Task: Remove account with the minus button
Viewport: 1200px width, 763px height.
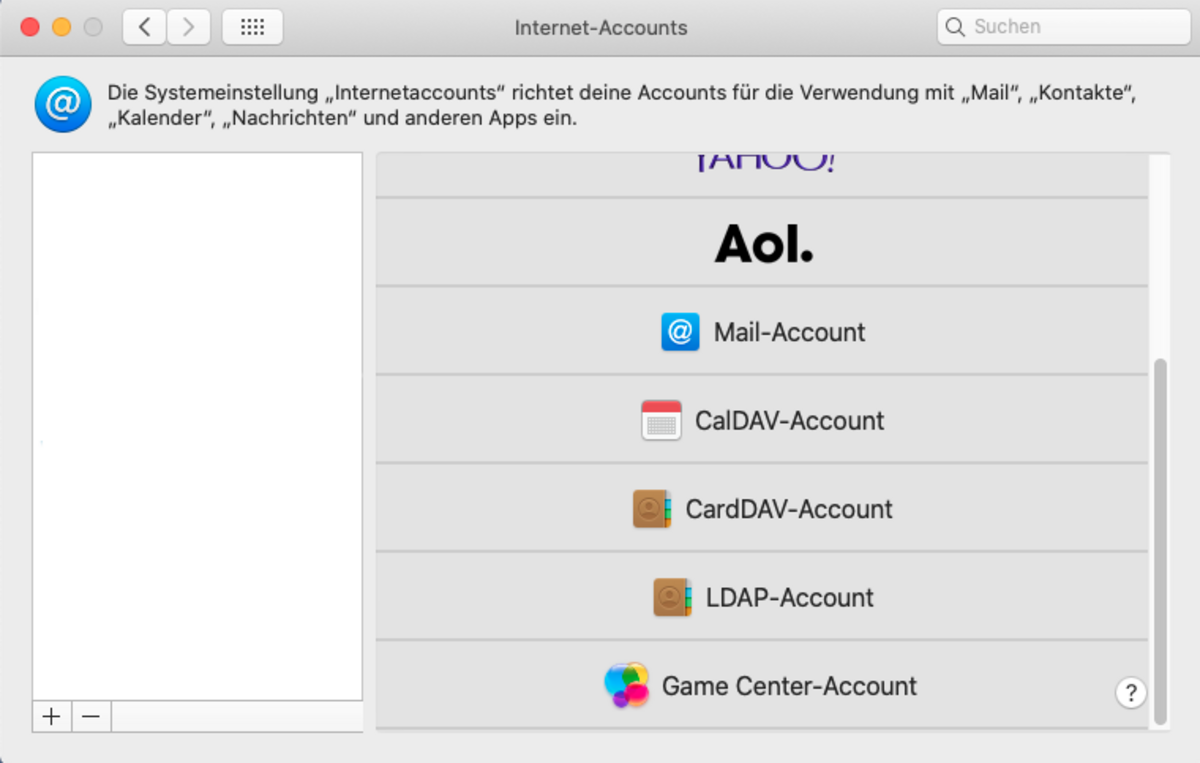Action: (x=91, y=717)
